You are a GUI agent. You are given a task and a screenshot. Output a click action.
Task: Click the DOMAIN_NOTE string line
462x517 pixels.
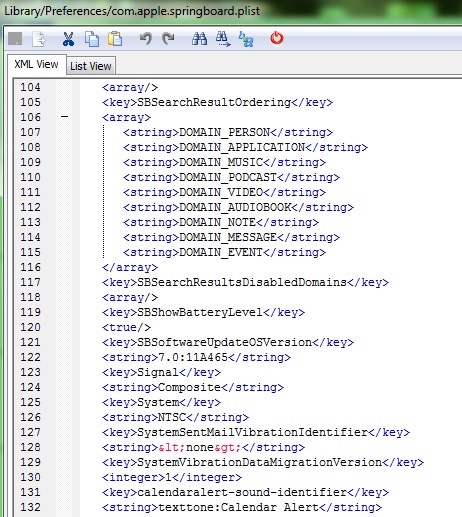pyautogui.click(x=221, y=222)
